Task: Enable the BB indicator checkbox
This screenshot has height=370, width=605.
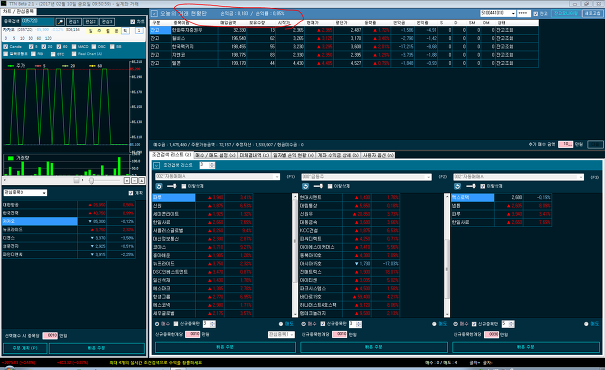Action: (x=112, y=47)
